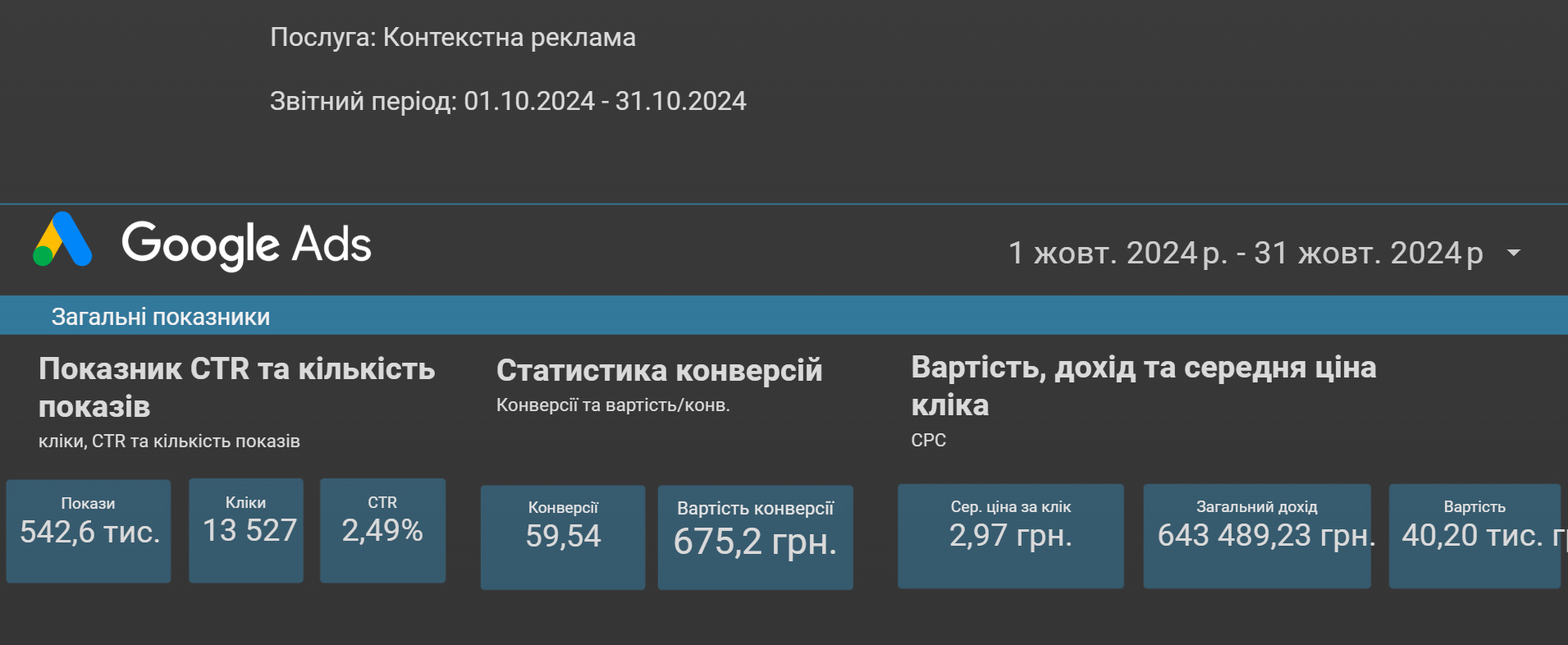The width and height of the screenshot is (1568, 645).
Task: Select the Google Ads wordmark text
Action: (246, 244)
